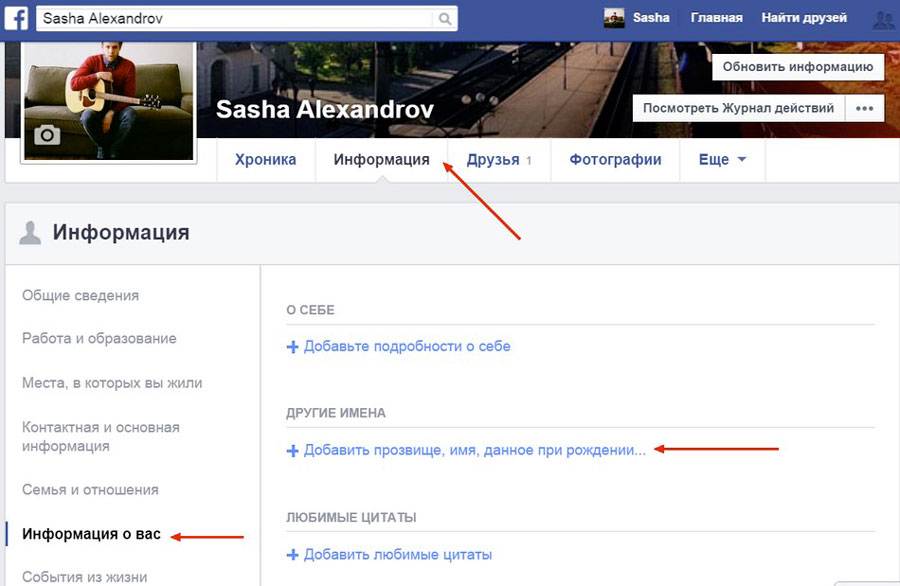Click Найти друзей in the top bar

point(804,18)
